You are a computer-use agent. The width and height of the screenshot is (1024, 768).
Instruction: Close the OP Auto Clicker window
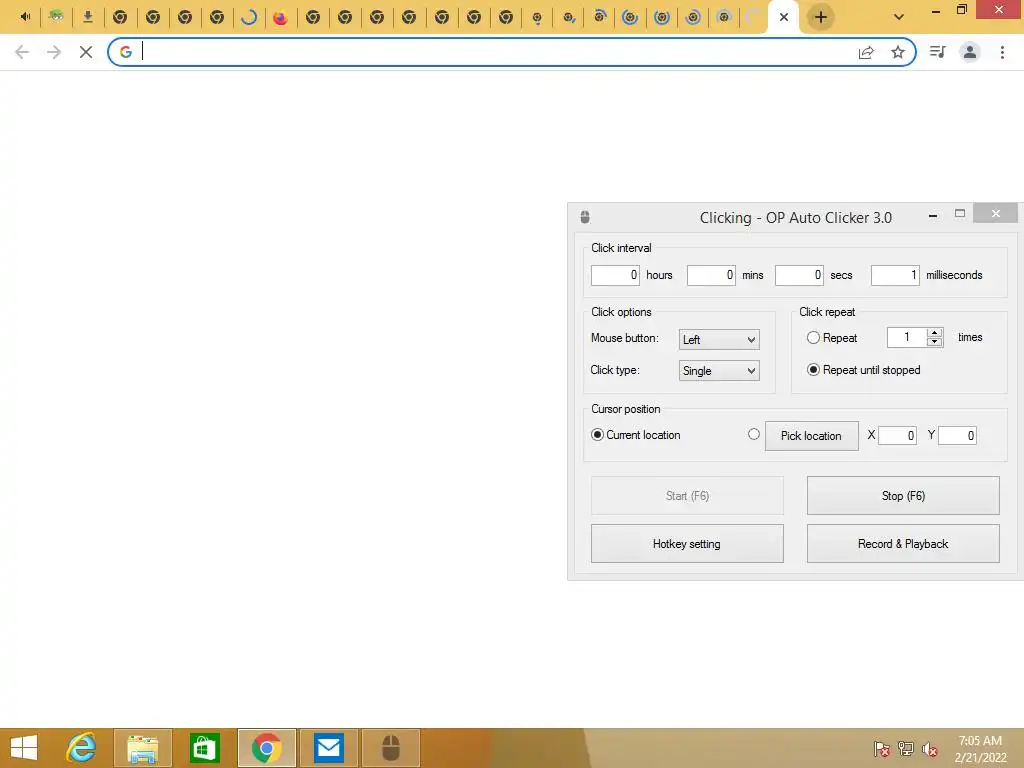click(995, 213)
